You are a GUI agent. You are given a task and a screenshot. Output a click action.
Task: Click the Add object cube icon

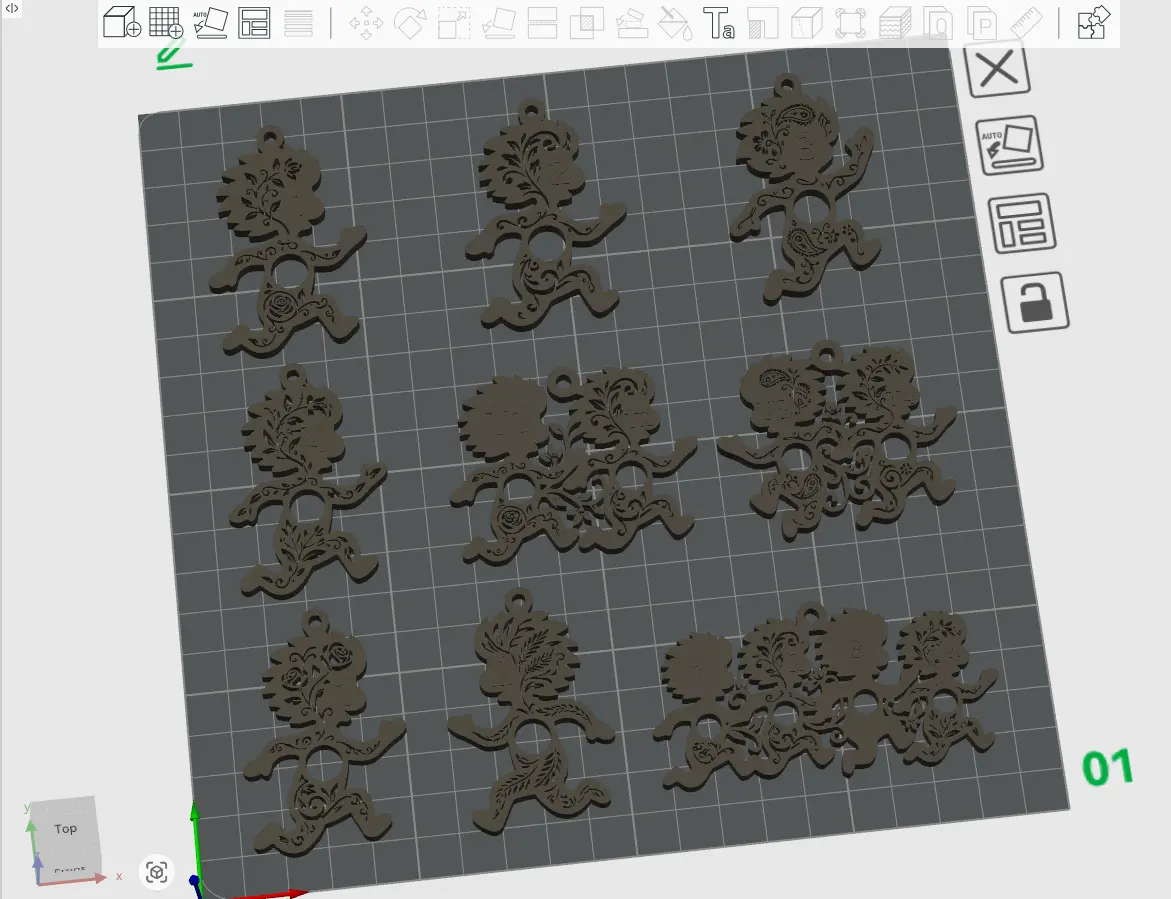(x=122, y=22)
